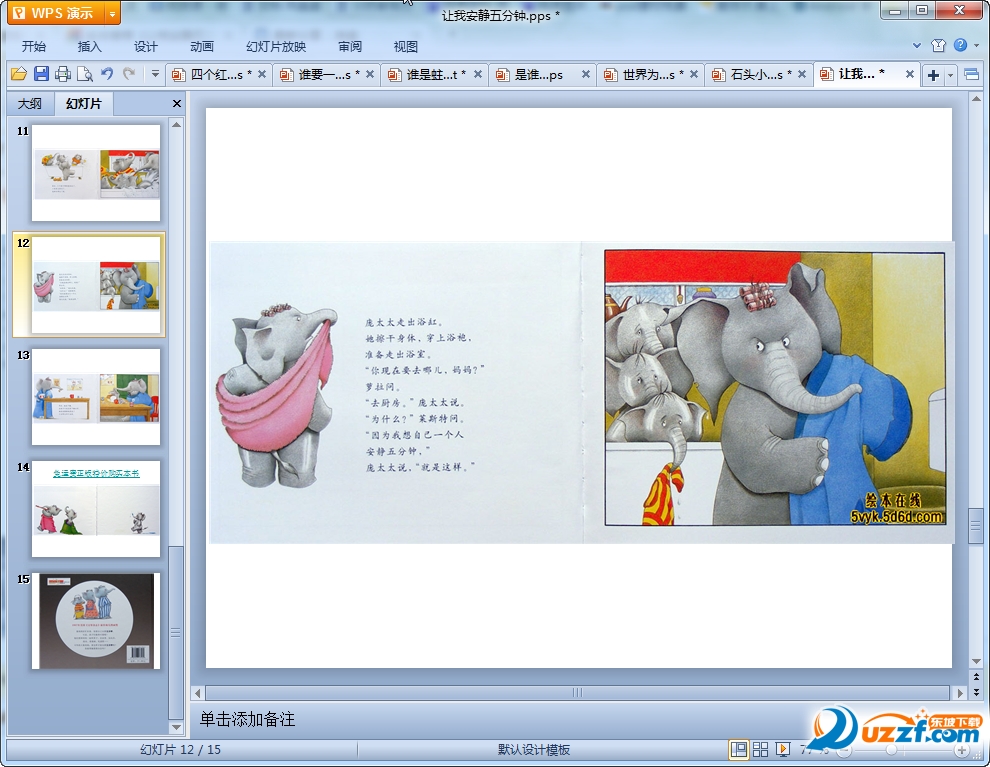Switch to Normal view icon in status bar
This screenshot has height=767, width=990.
pyautogui.click(x=739, y=749)
